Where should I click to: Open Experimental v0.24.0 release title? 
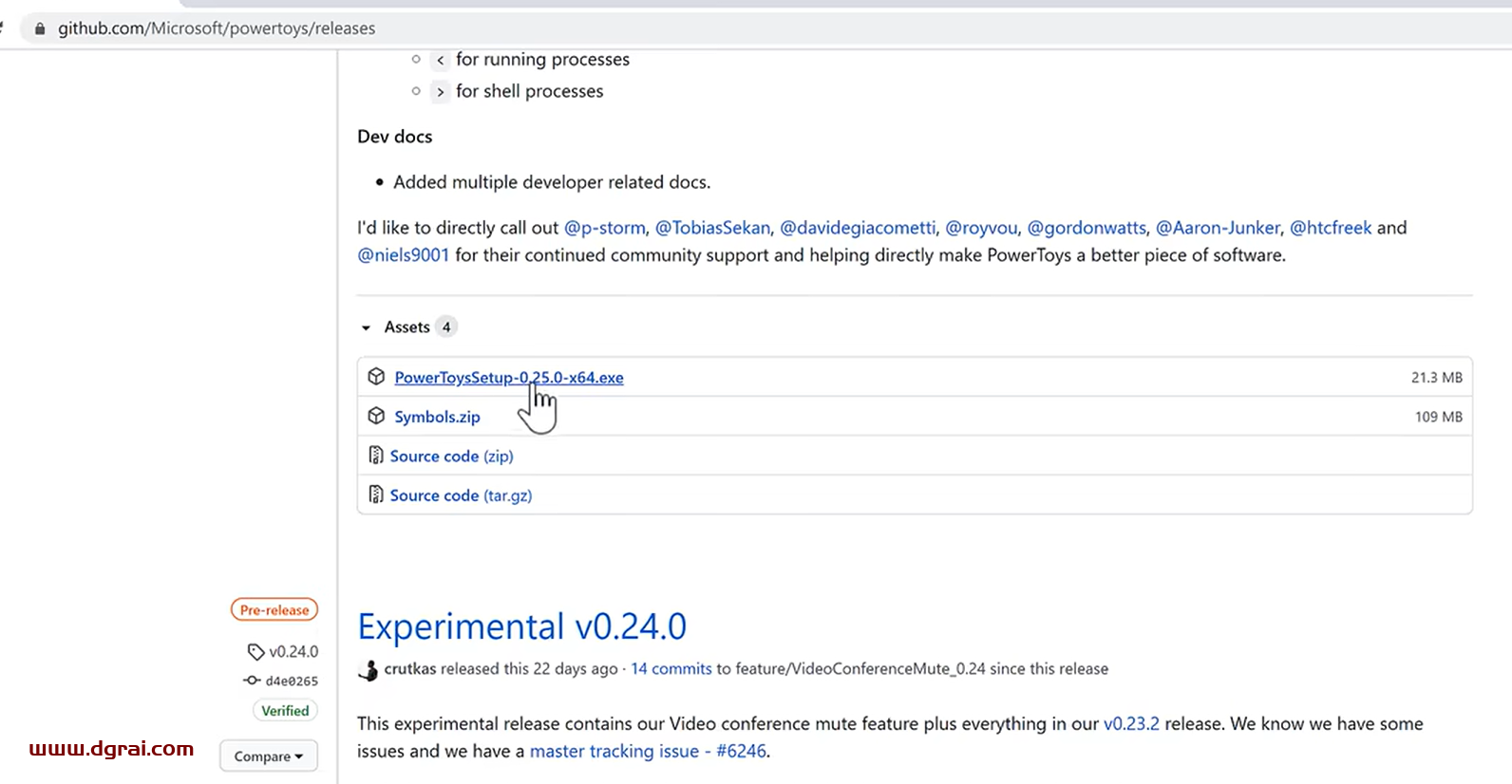point(521,626)
